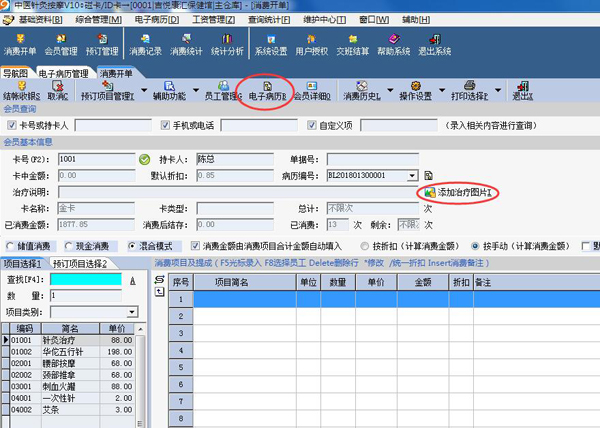Open 会员管理 from the main toolbar
This screenshot has width=600, height=428.
click(63, 44)
